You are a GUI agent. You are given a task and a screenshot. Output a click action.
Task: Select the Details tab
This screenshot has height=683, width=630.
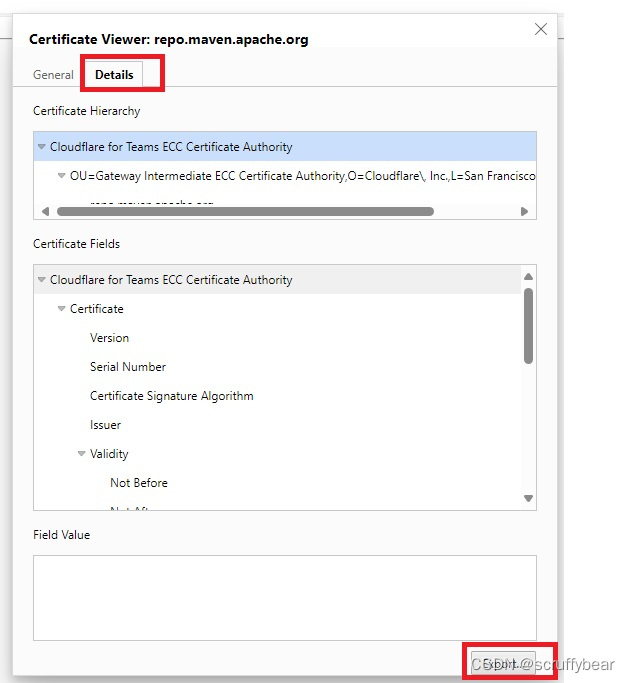pyautogui.click(x=114, y=75)
